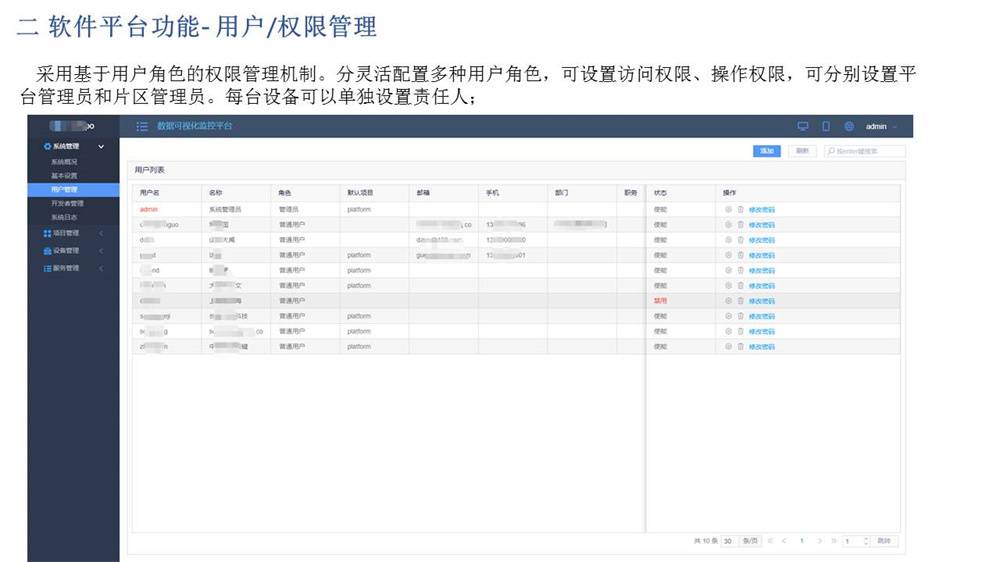Click the 管理员 role cell

pyautogui.click(x=288, y=209)
